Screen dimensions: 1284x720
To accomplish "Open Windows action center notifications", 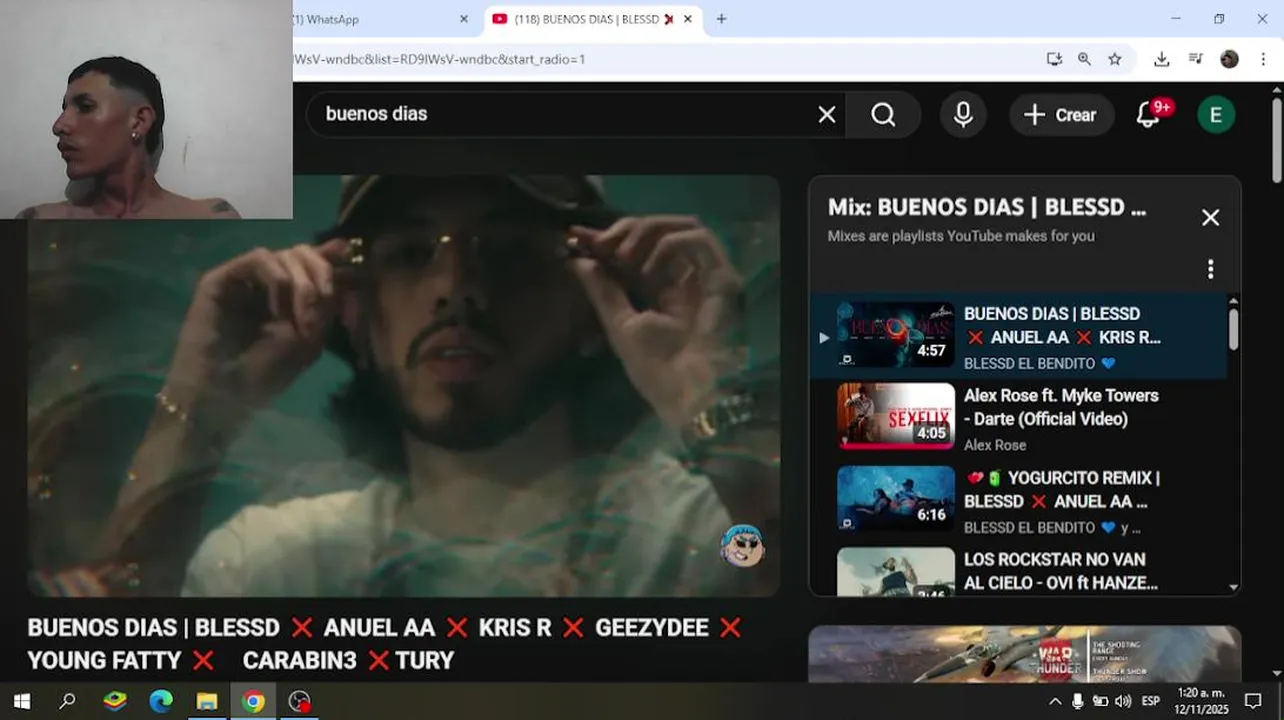I will pyautogui.click(x=1253, y=702).
